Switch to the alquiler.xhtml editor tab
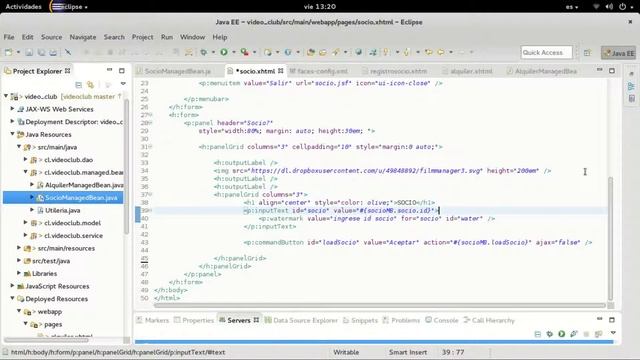640x360 pixels. 471,71
